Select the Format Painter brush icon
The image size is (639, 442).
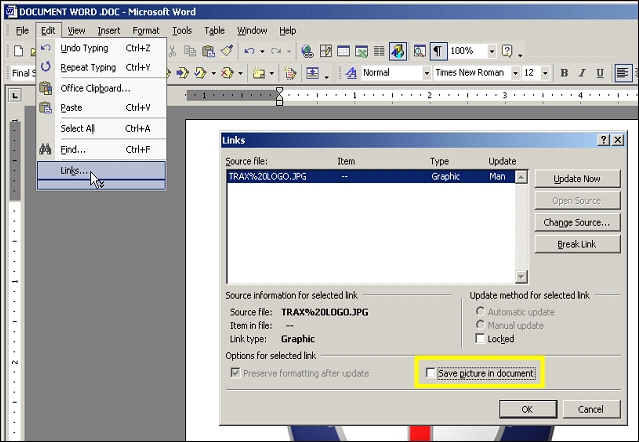227,51
